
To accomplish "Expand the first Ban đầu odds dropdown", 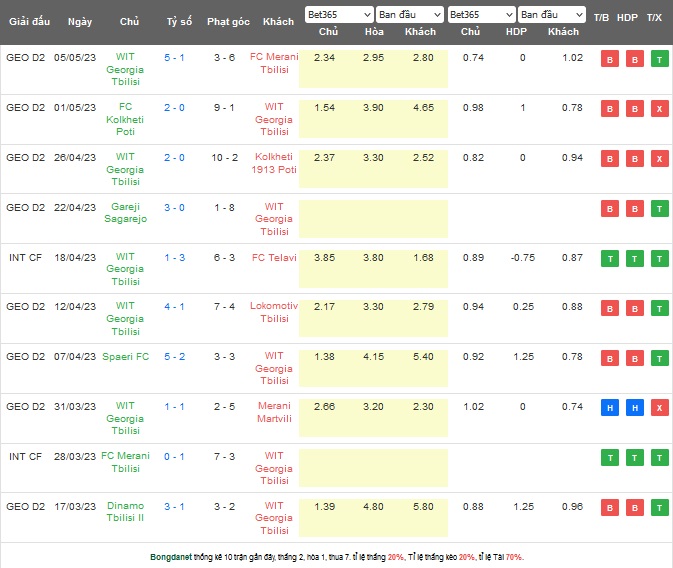I will pos(410,15).
